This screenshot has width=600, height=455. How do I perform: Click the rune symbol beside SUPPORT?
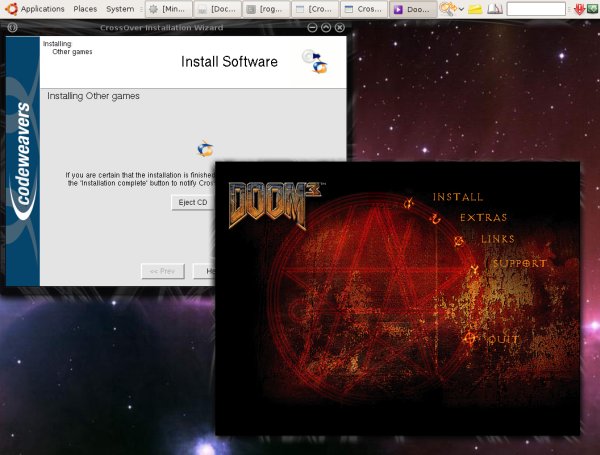[474, 269]
